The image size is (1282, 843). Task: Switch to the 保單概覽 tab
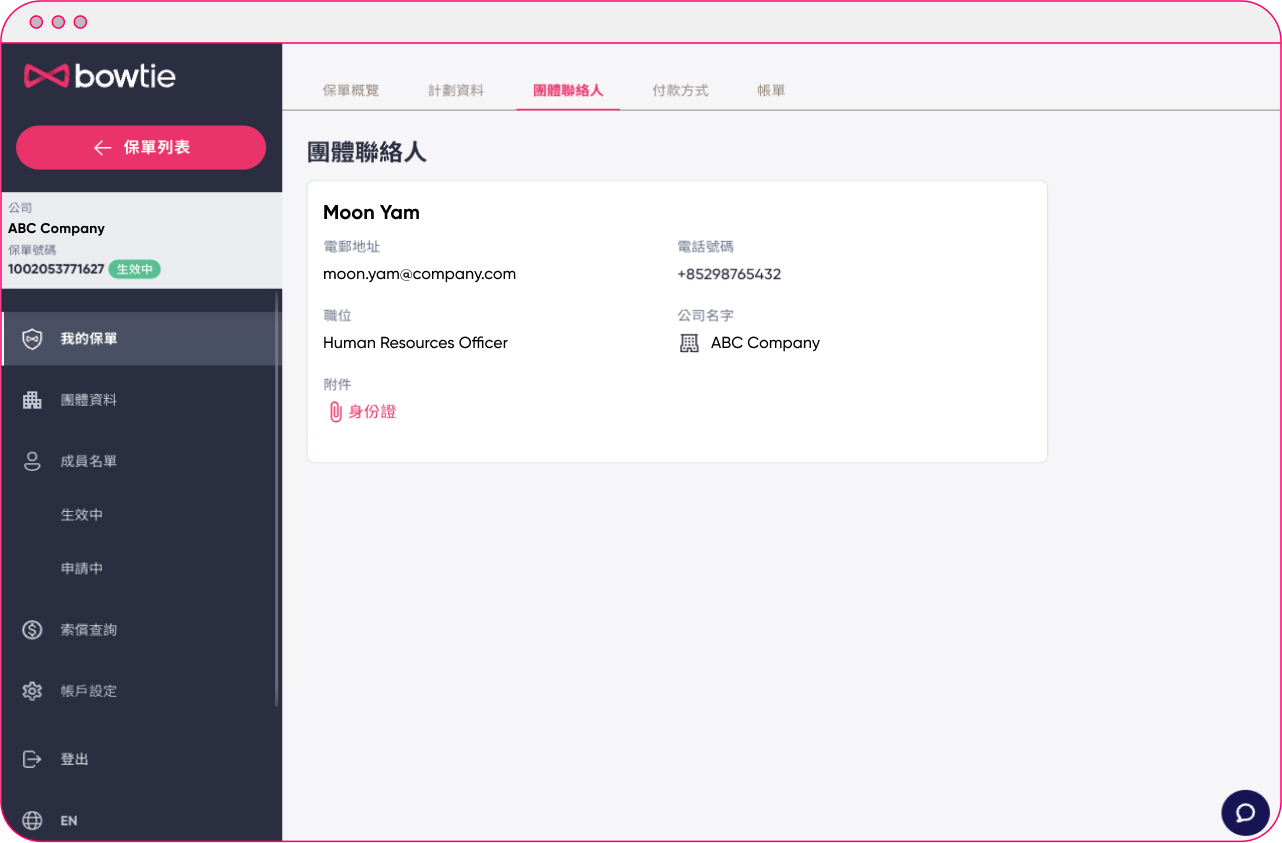[x=352, y=89]
